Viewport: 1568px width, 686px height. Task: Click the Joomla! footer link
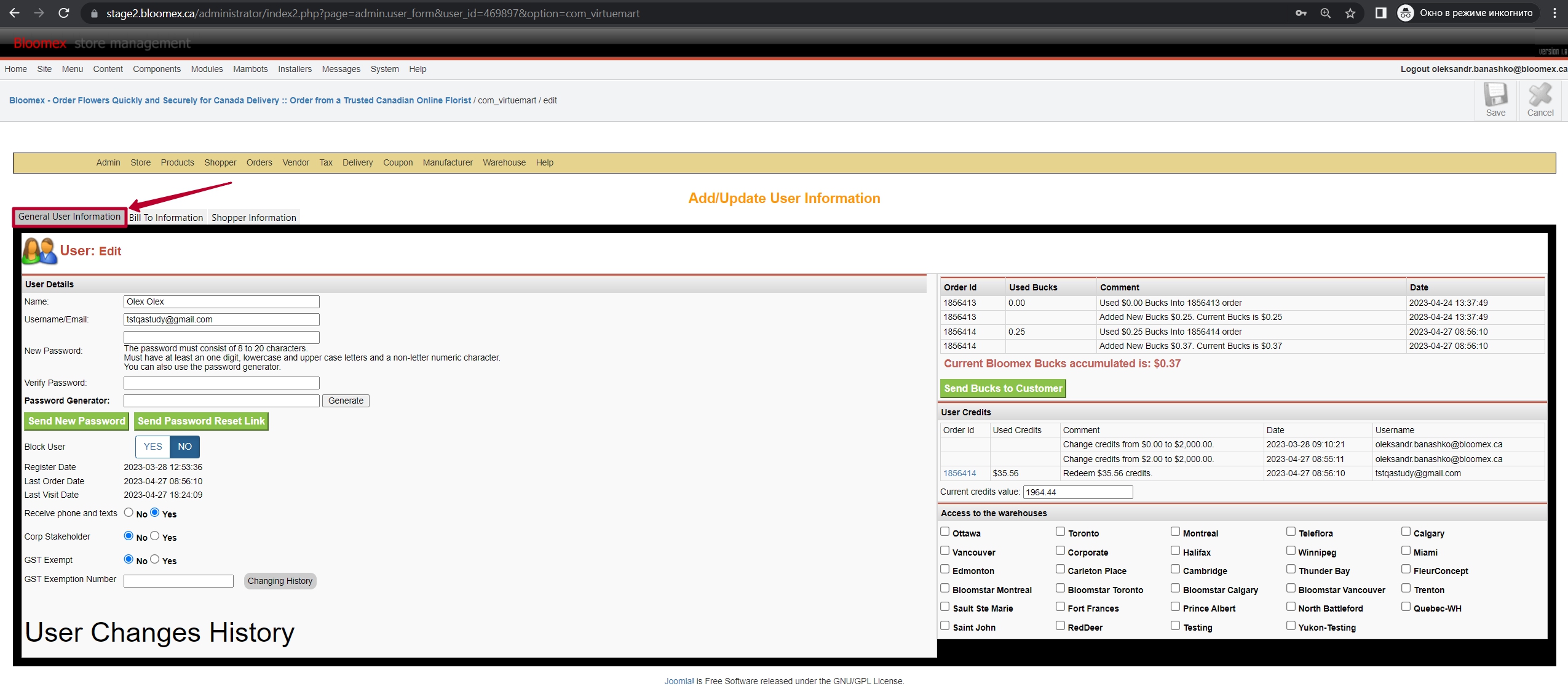[679, 680]
